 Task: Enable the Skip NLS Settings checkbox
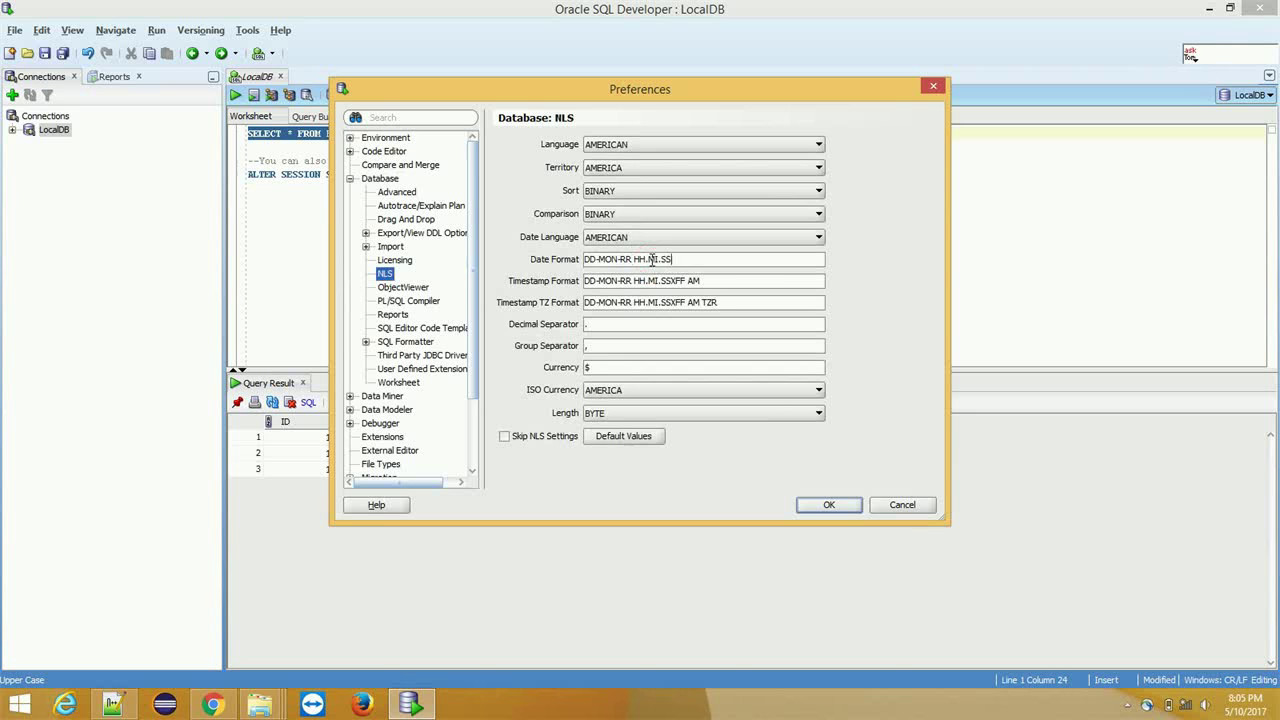(x=504, y=436)
